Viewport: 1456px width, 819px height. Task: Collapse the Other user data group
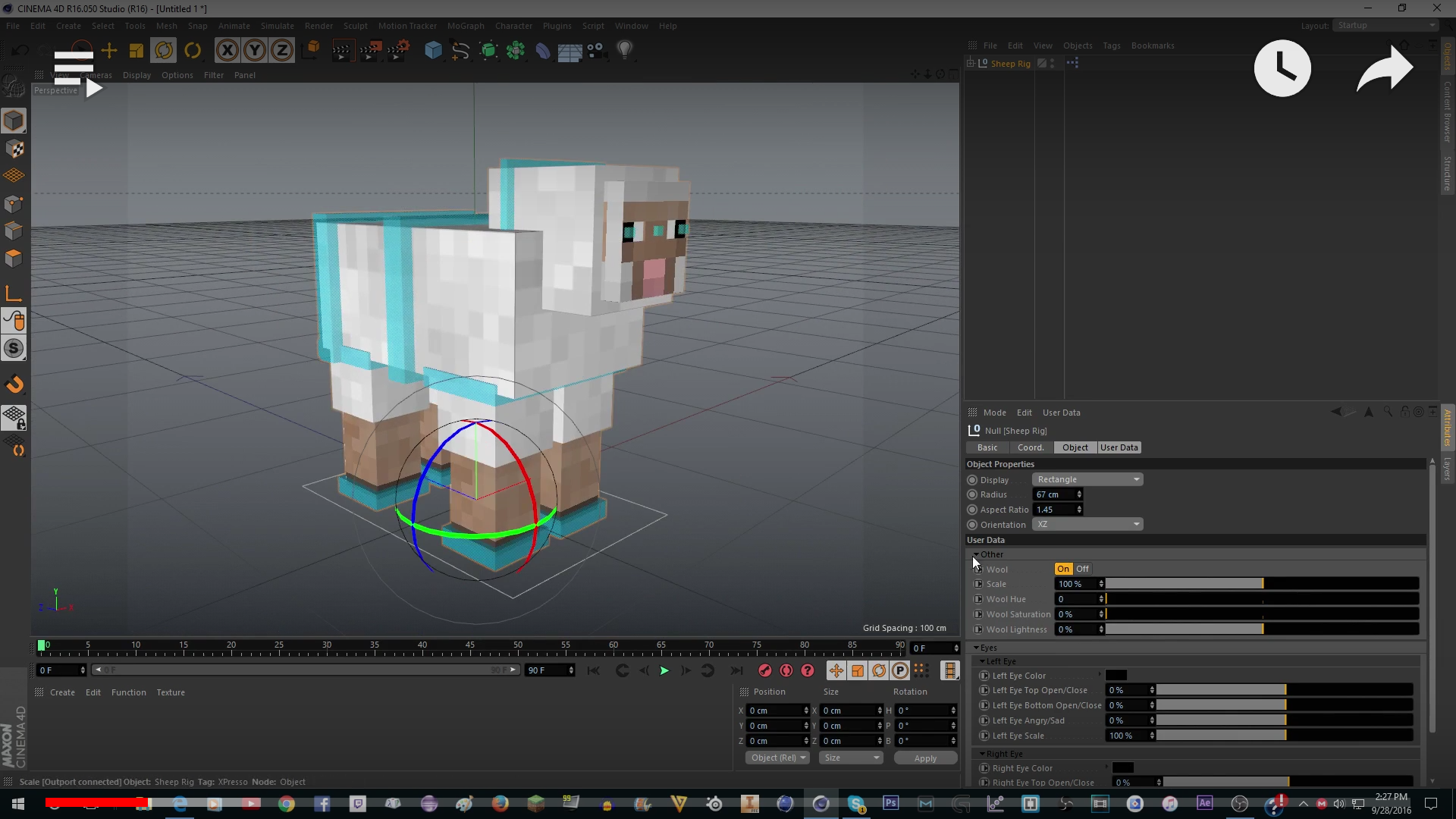(976, 554)
